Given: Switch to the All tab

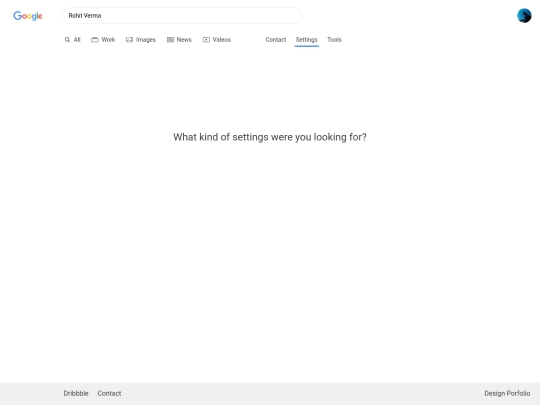Looking at the screenshot, I should tap(73, 40).
